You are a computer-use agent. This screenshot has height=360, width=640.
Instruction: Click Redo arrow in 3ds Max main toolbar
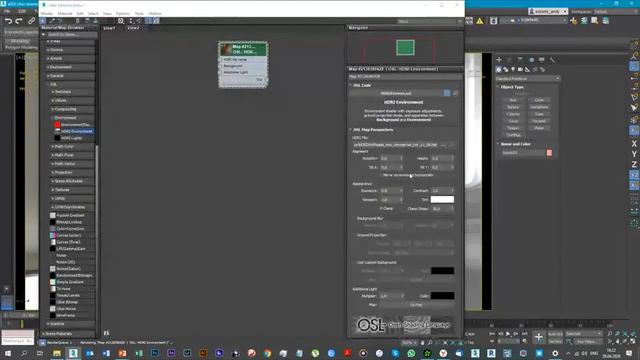click(19, 21)
